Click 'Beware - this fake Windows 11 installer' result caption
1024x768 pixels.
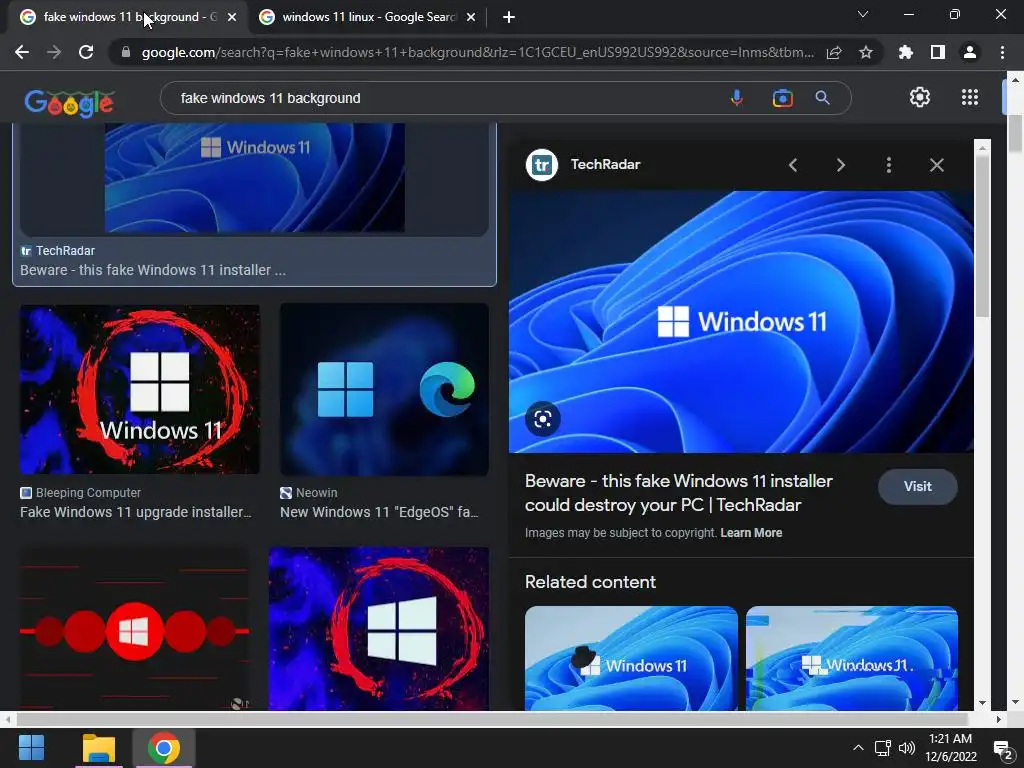click(x=153, y=270)
